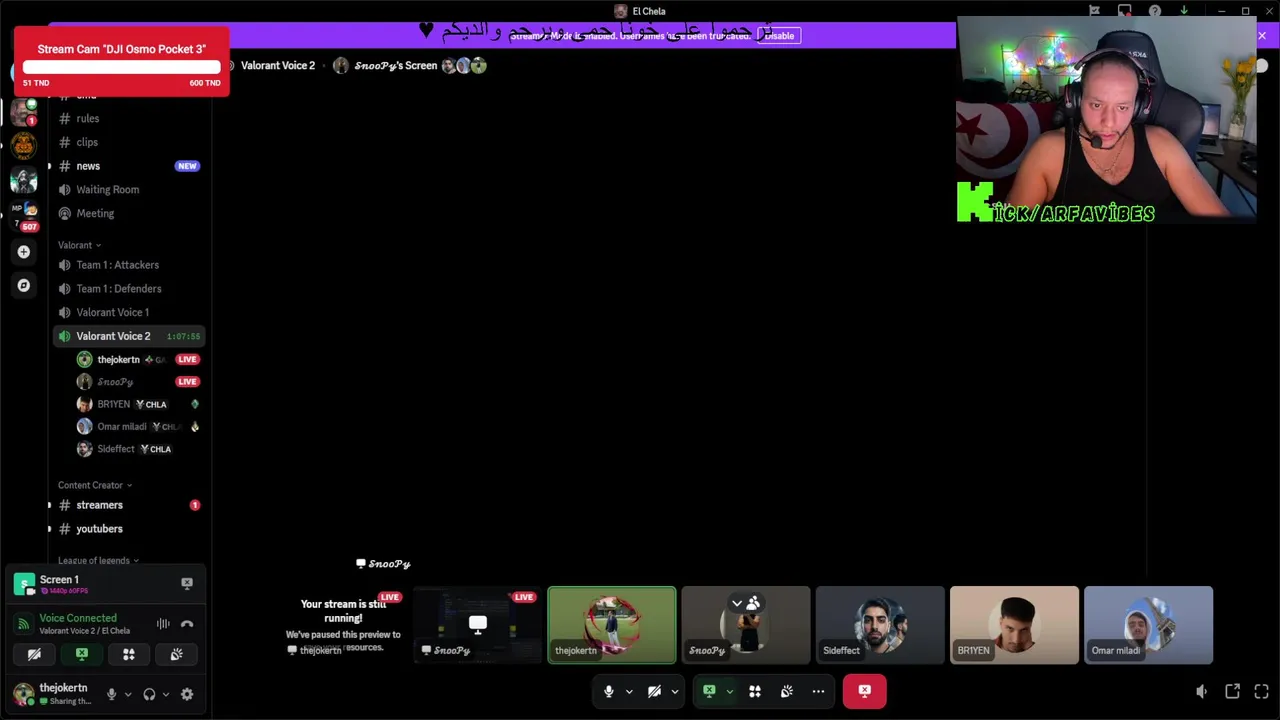Screen dimensions: 1280x720
Task: Click Valorant Voice 2 header title
Action: pyautogui.click(x=278, y=66)
